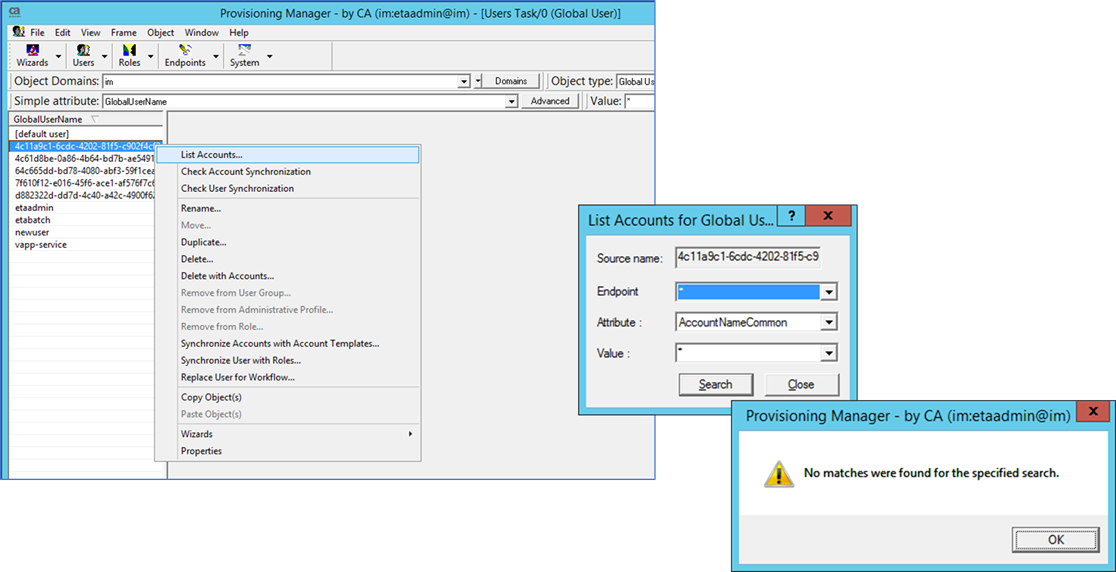The width and height of the screenshot is (1116, 572).
Task: Open the Edit menu
Action: (63, 33)
